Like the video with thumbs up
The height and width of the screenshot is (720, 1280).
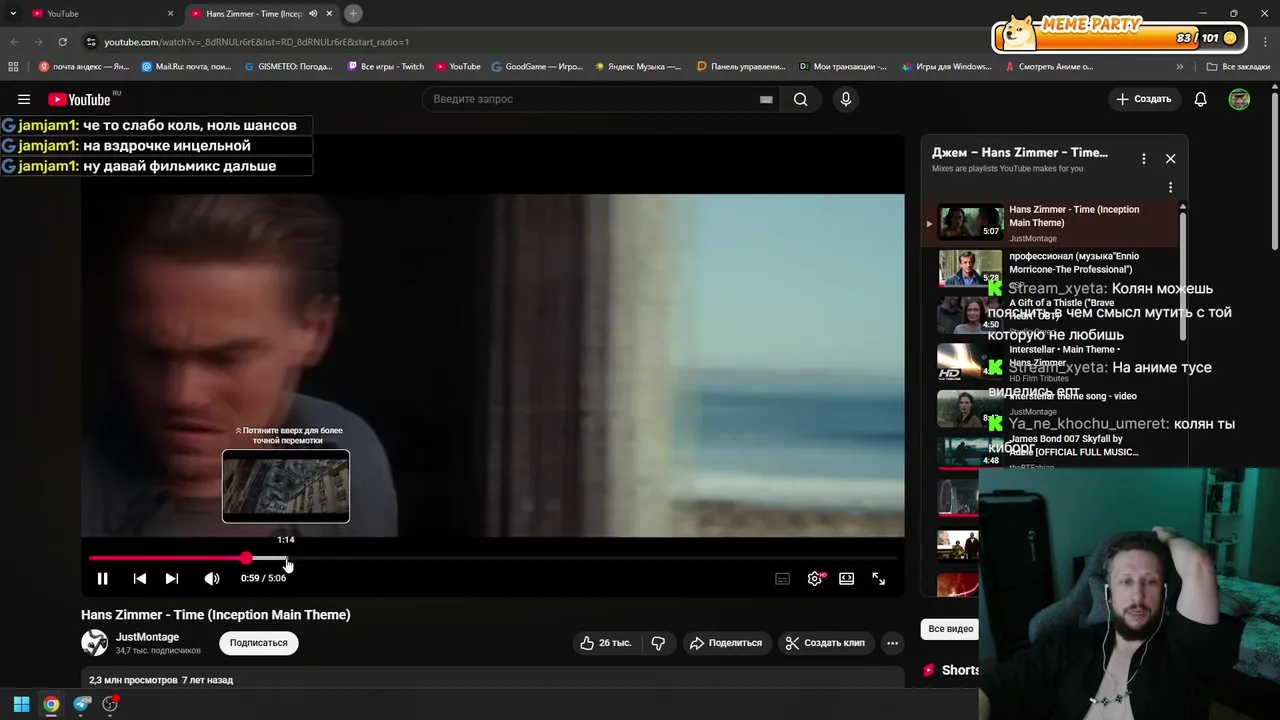[605, 643]
